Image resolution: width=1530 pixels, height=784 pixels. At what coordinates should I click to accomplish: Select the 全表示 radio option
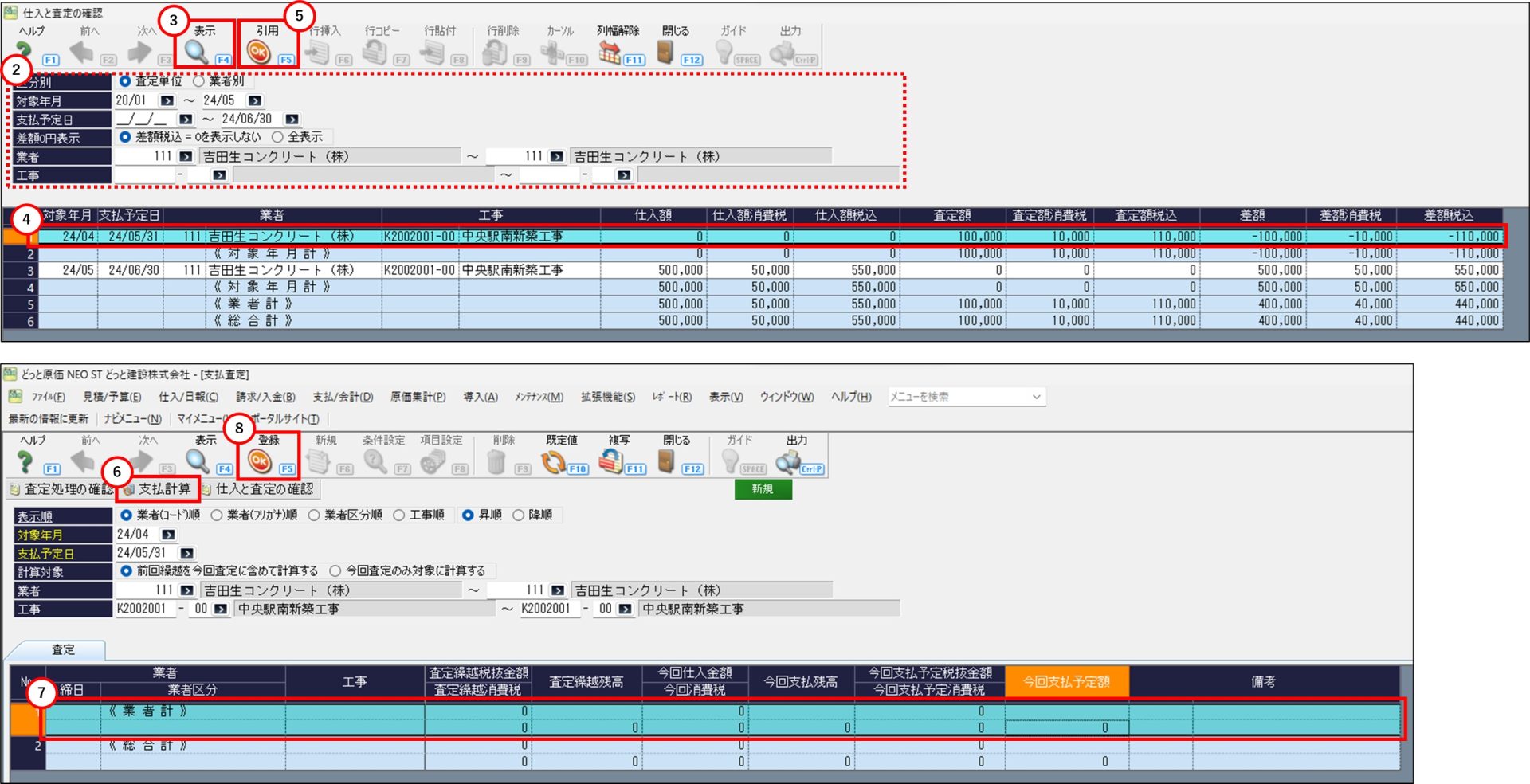[x=277, y=137]
